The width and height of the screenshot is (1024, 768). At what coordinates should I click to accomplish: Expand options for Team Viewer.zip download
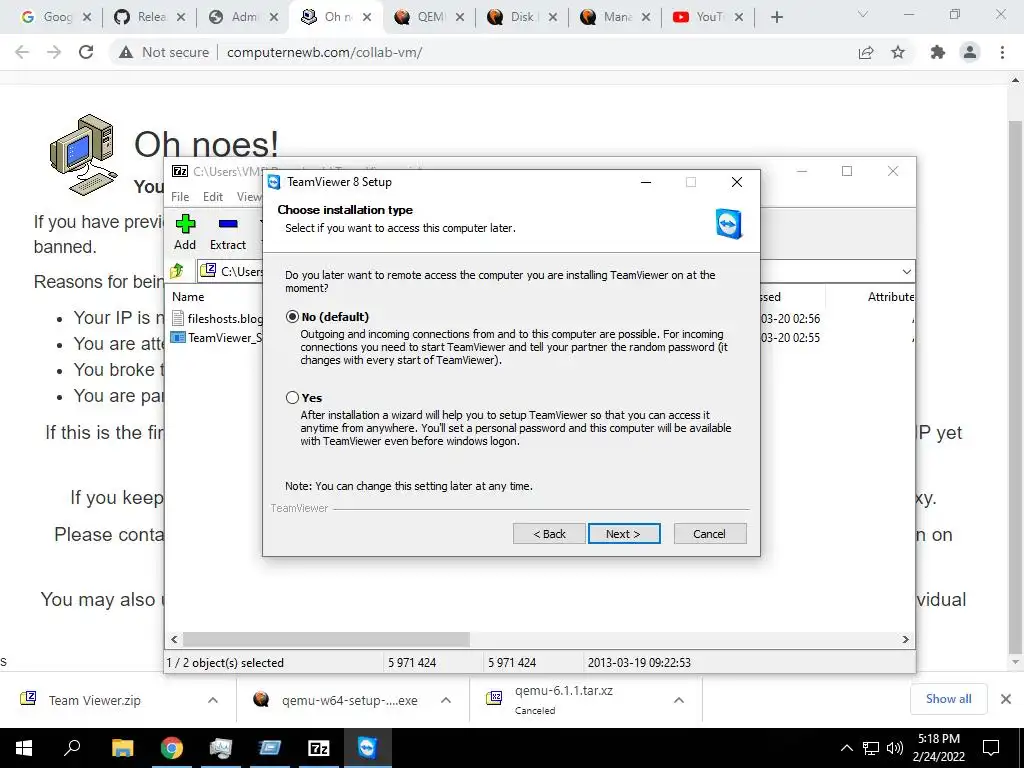pyautogui.click(x=213, y=700)
